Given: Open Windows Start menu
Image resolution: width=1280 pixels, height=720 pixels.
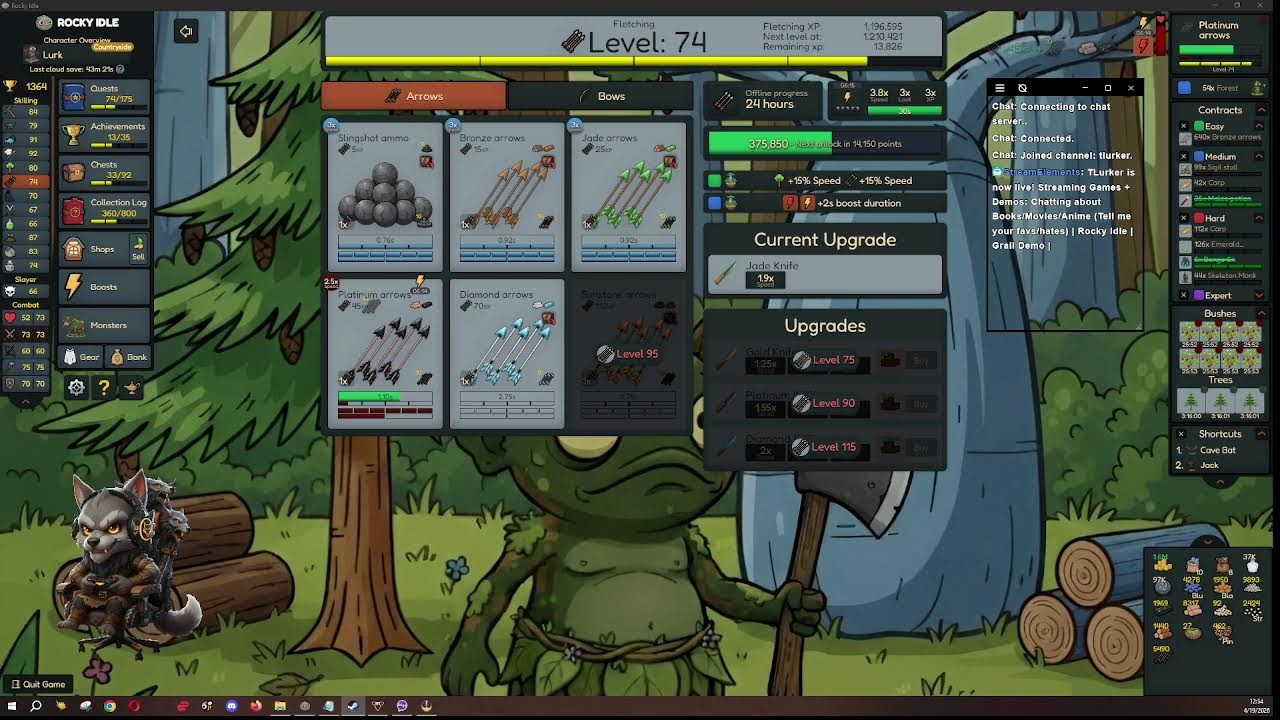Looking at the screenshot, I should 11,706.
